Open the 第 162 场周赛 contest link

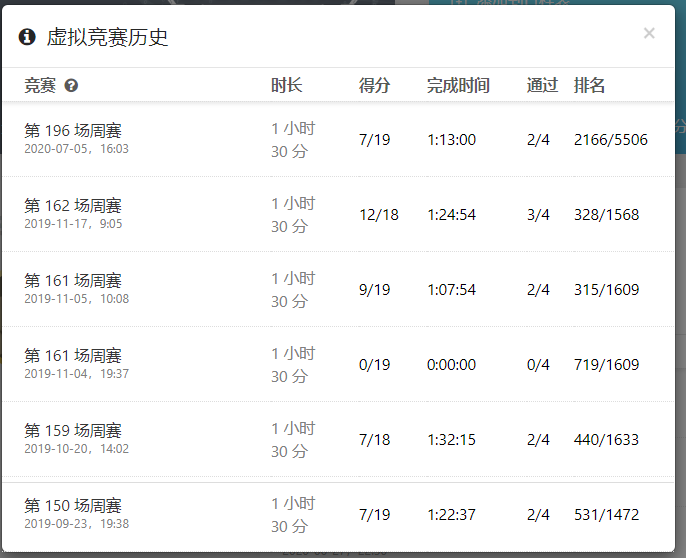(73, 206)
